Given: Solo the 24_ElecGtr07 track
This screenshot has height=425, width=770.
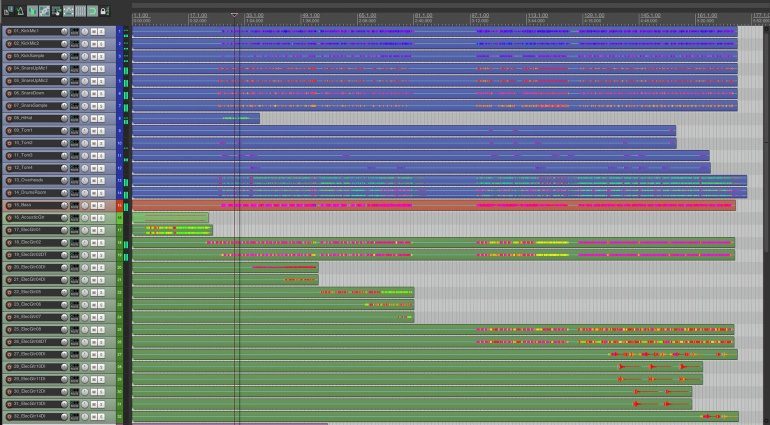Looking at the screenshot, I should 101,317.
